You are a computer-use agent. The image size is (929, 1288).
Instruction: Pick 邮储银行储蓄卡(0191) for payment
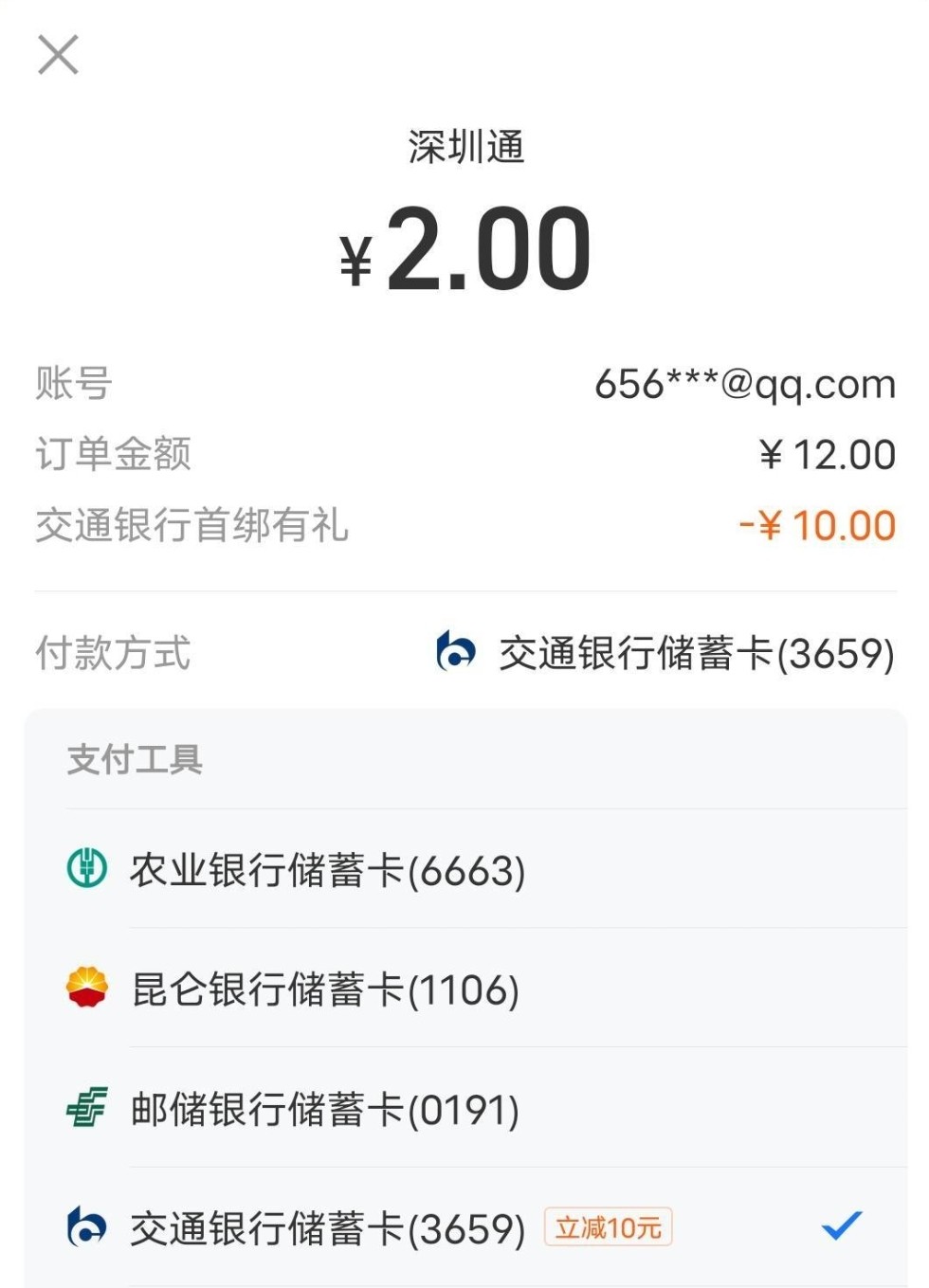click(325, 1109)
